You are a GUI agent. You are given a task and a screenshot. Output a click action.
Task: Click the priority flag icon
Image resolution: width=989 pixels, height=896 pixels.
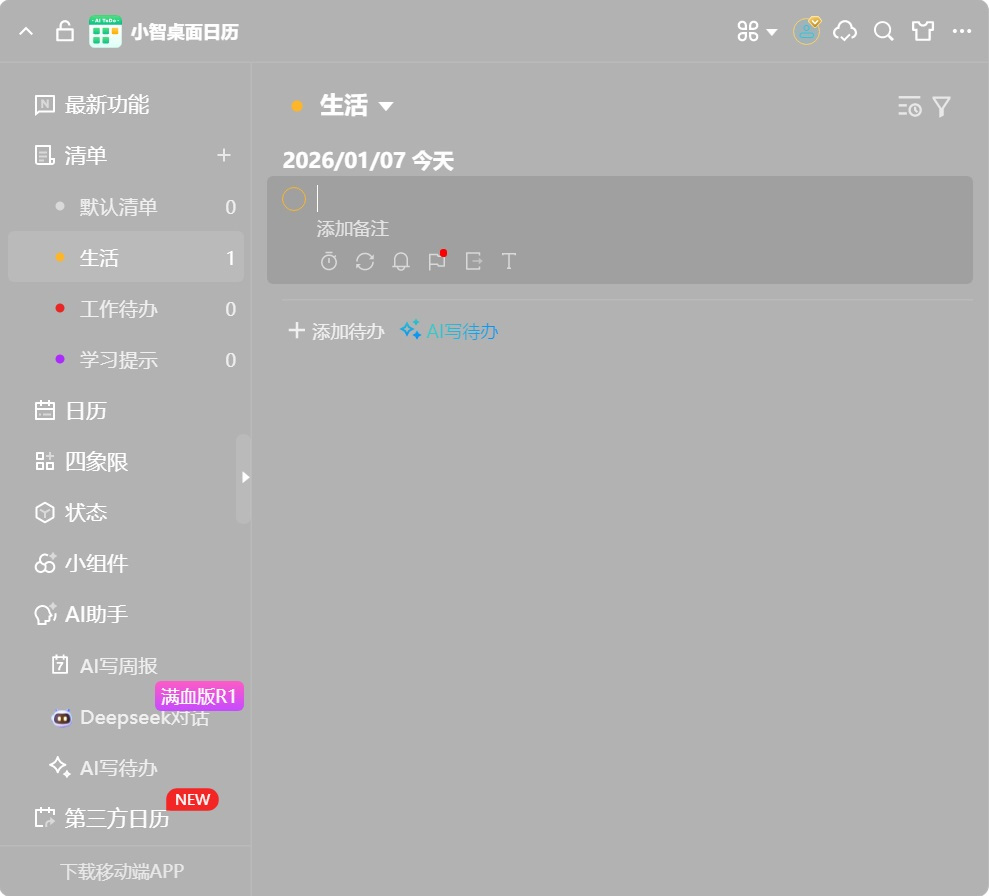tap(437, 261)
